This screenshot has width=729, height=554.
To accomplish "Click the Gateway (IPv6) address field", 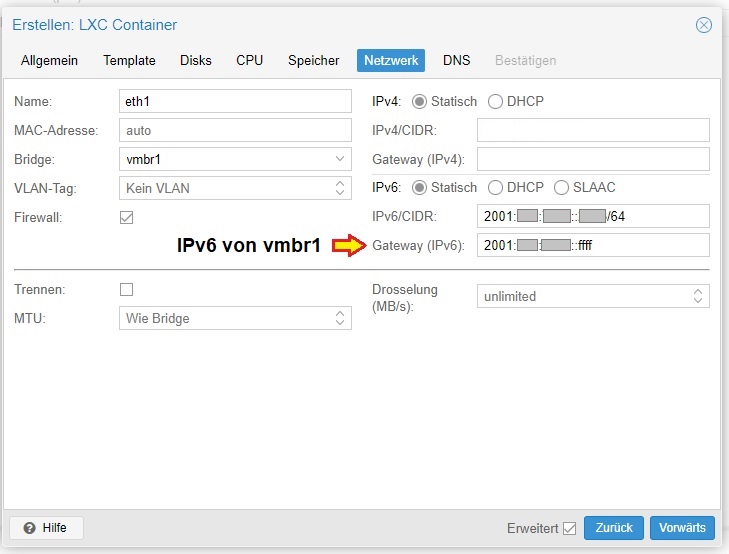I will pyautogui.click(x=592, y=245).
